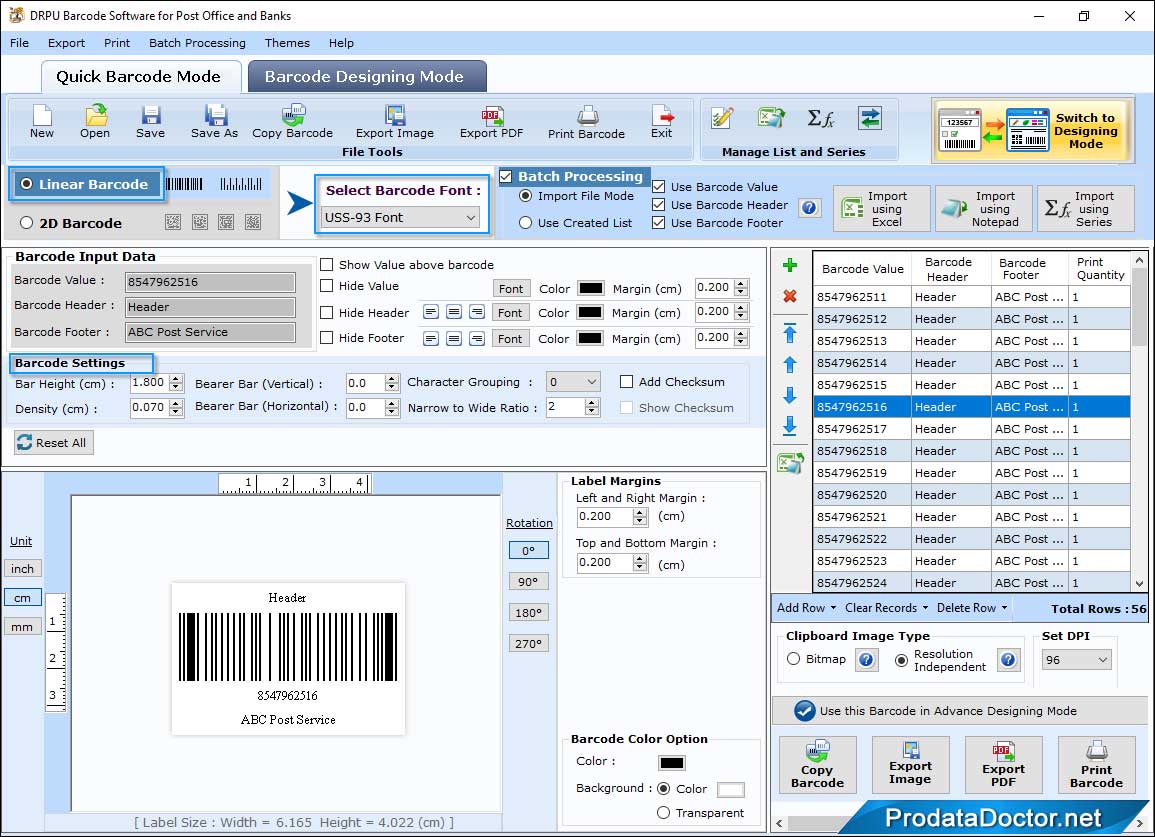1155x837 pixels.
Task: Enable Add Checksum checkbox
Action: 626,382
